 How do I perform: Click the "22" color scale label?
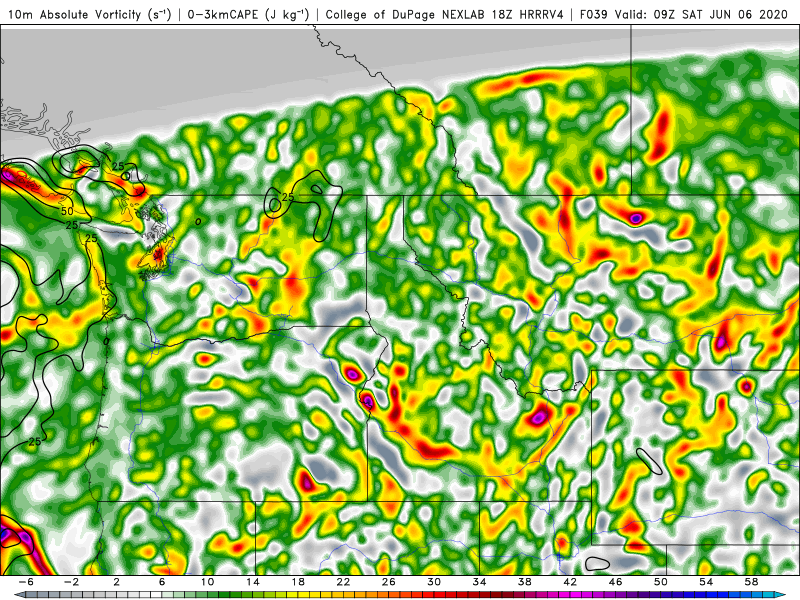point(343,582)
